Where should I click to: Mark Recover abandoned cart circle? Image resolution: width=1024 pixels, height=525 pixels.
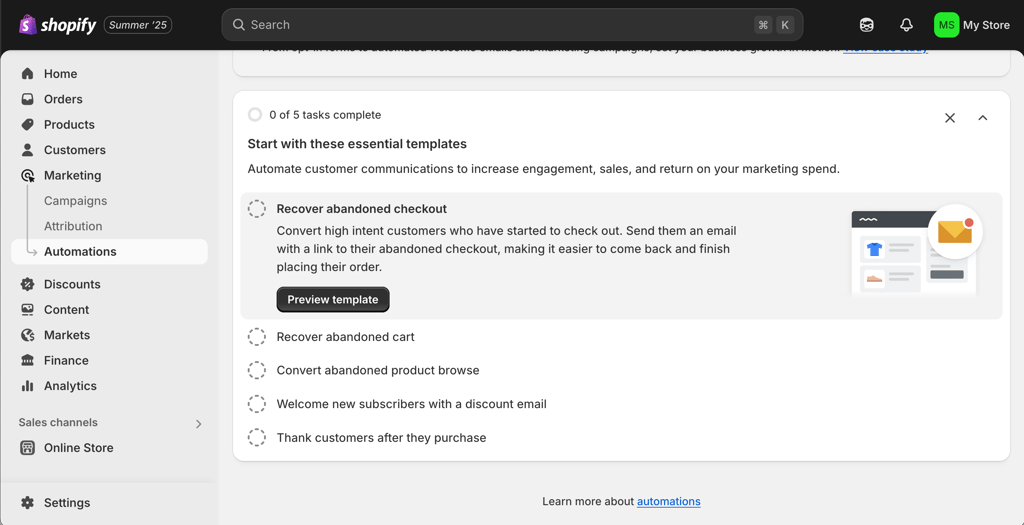click(257, 337)
